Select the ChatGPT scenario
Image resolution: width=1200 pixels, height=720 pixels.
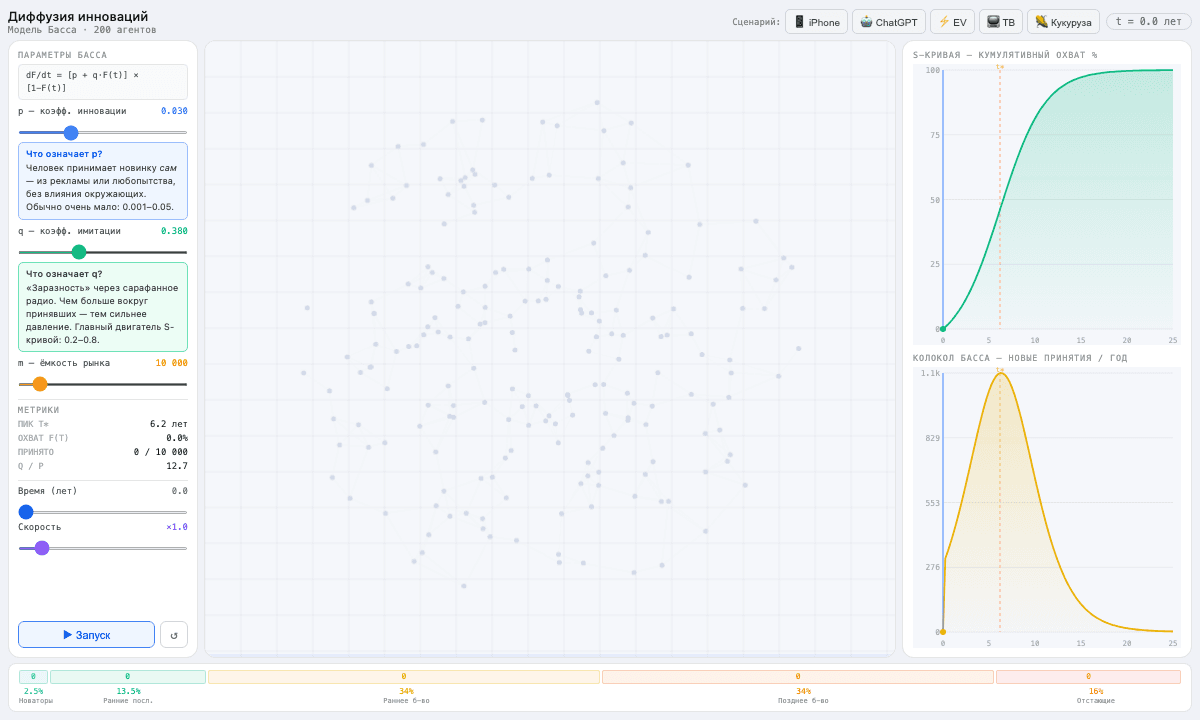(x=889, y=22)
